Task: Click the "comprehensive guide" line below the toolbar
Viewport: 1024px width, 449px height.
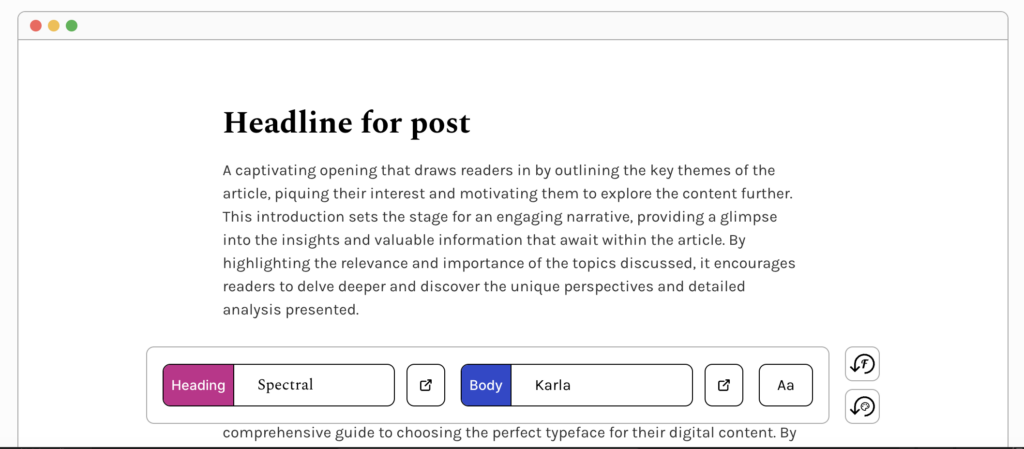Action: [508, 434]
